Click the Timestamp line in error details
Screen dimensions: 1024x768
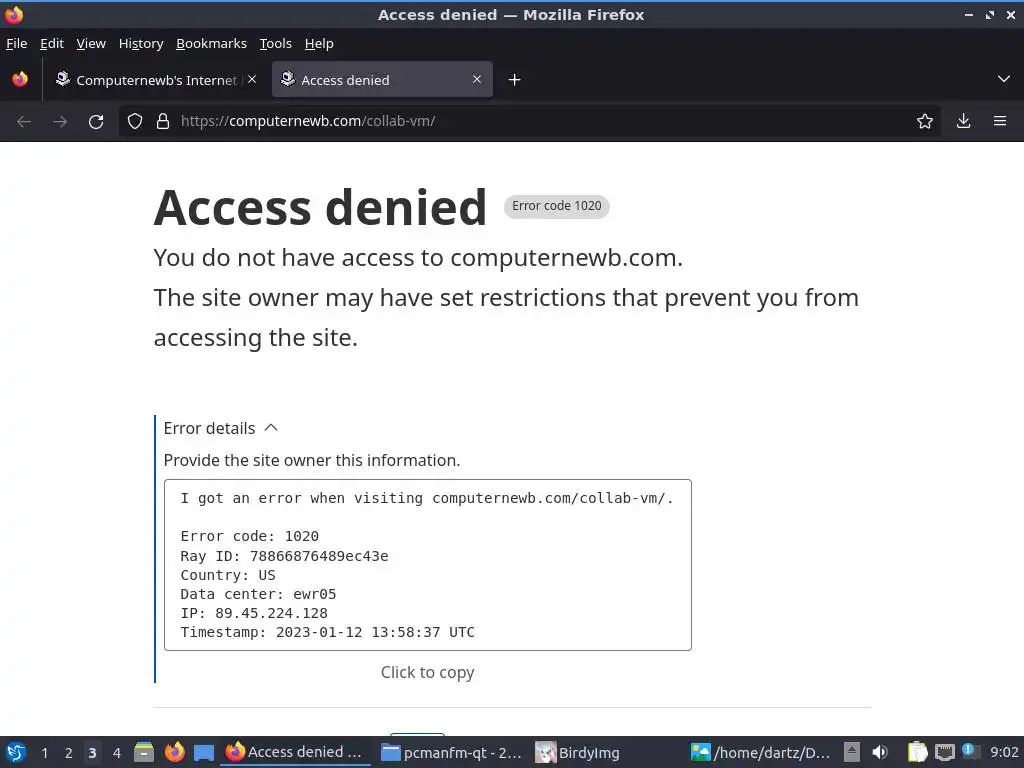(x=327, y=632)
